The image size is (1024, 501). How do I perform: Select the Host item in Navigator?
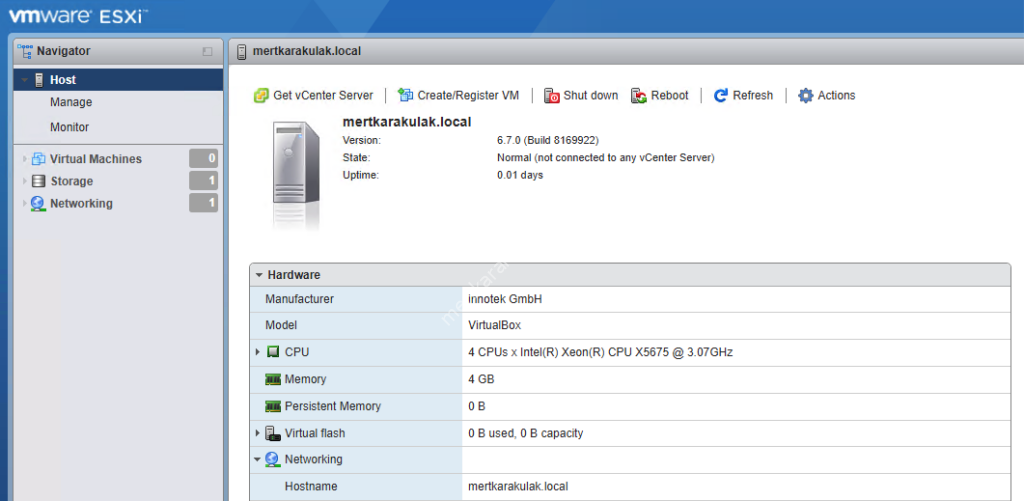tap(62, 80)
